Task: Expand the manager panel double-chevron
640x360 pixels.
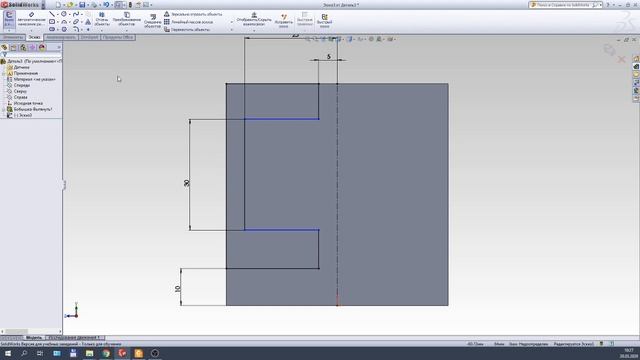Action: [58, 47]
